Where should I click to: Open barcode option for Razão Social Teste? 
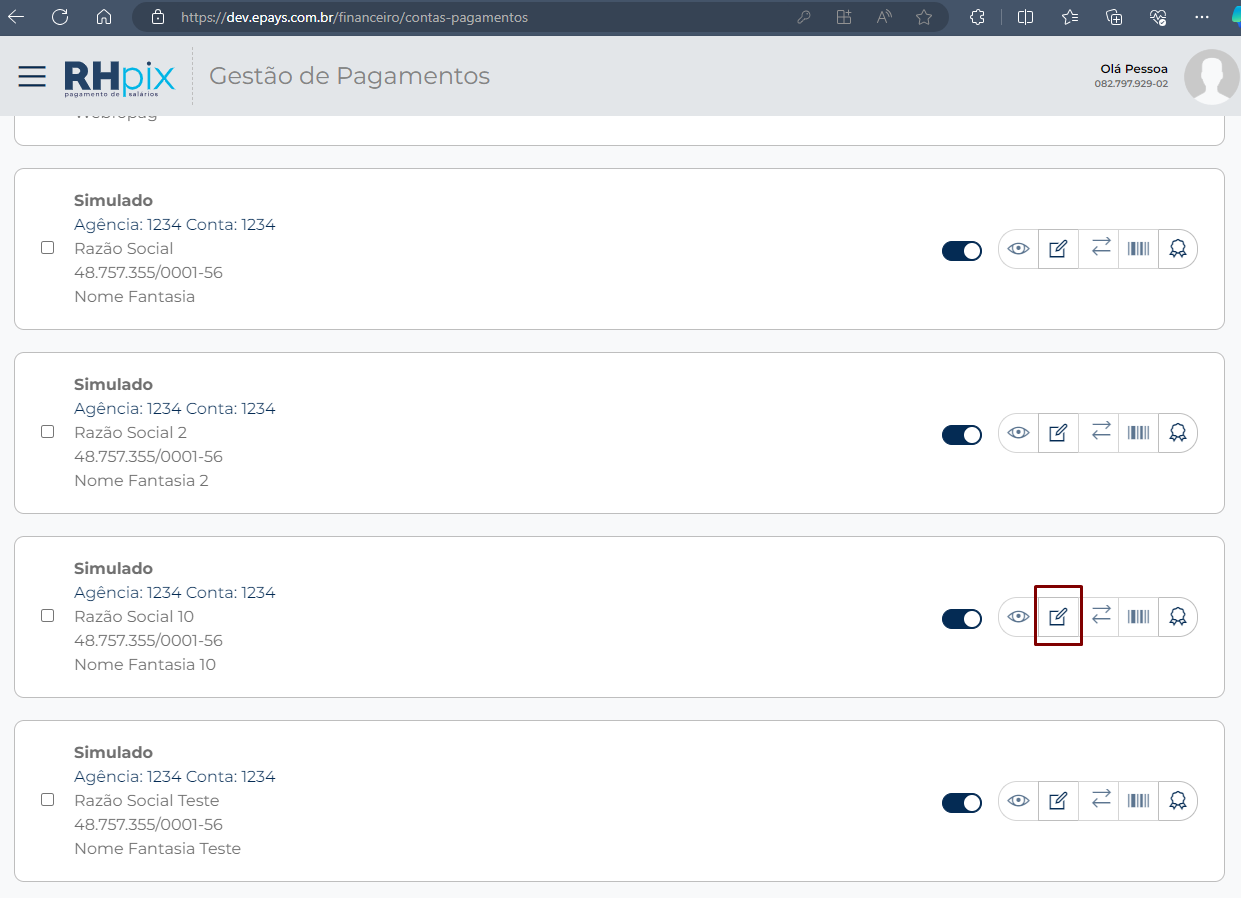pos(1138,801)
